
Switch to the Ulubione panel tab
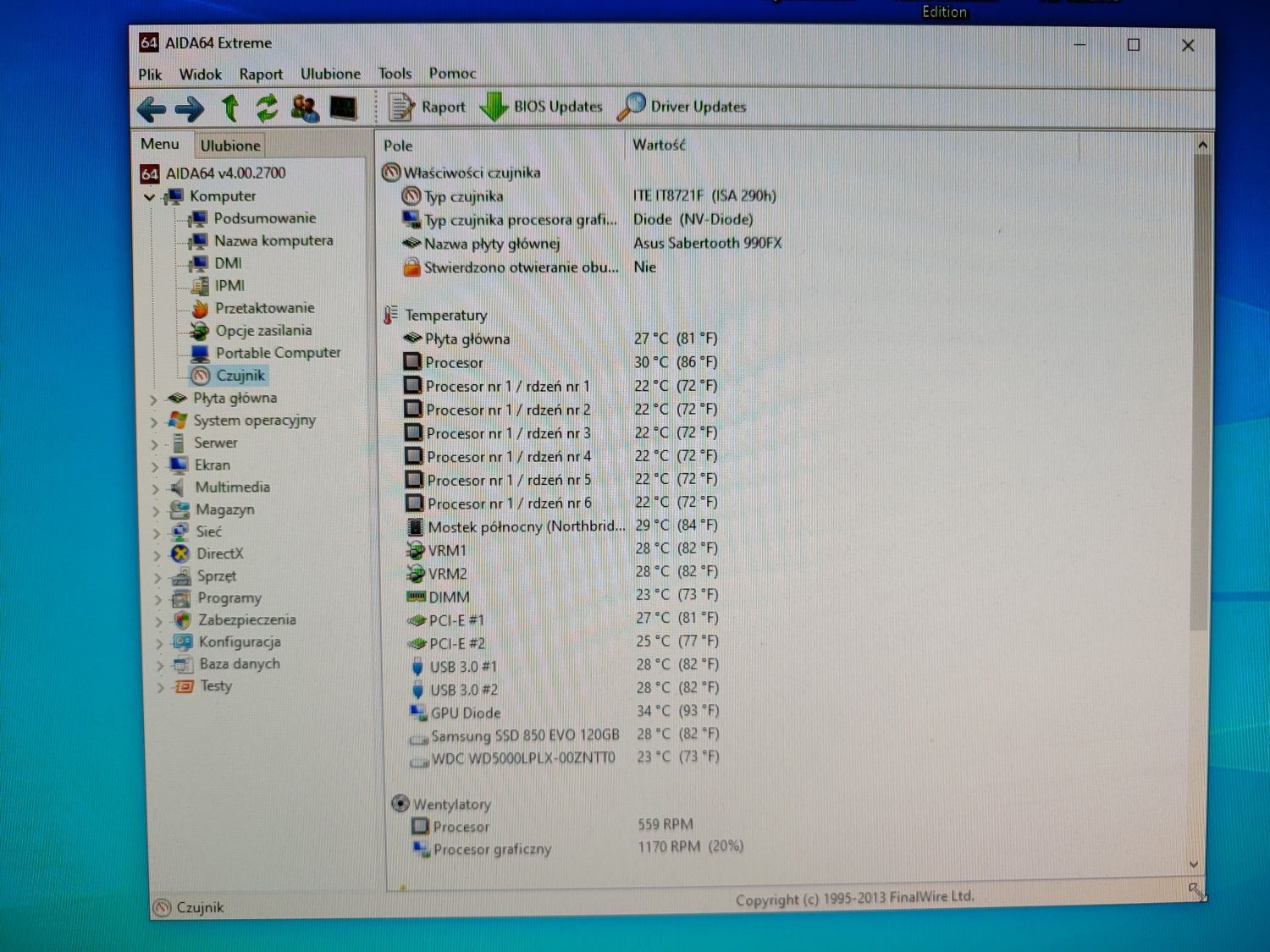pos(230,146)
